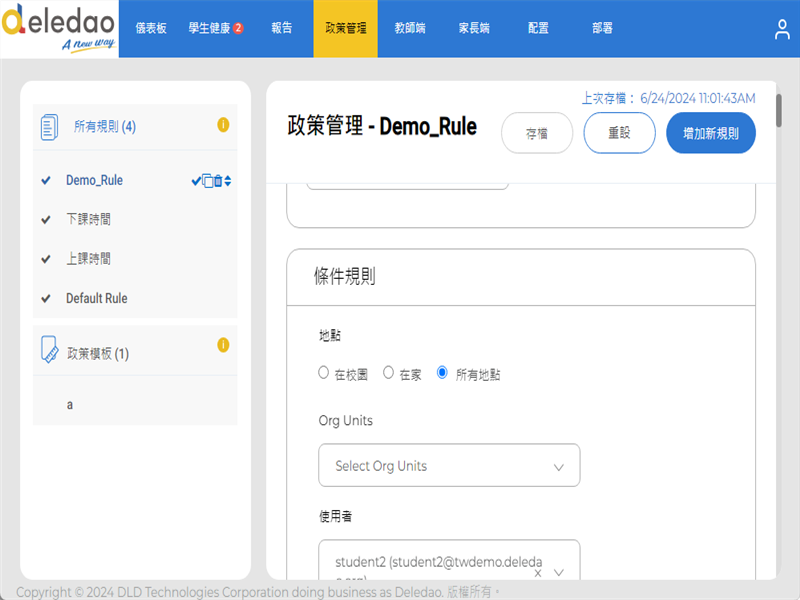
Task: Choose the 所有地點 radio button
Action: pos(443,373)
